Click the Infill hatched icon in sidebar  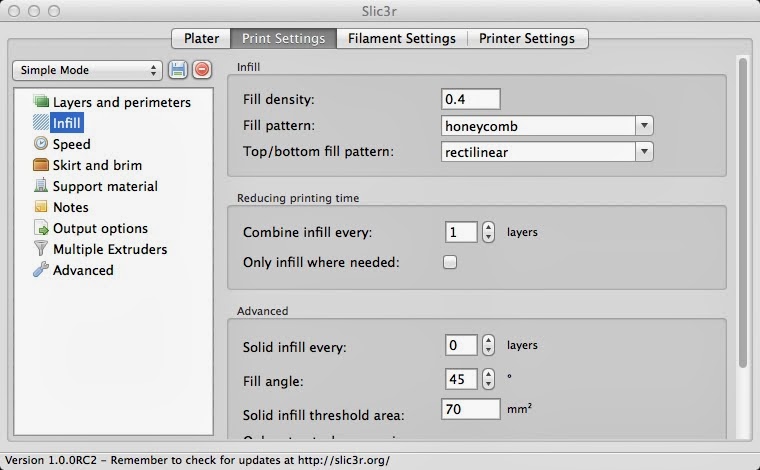coord(41,123)
